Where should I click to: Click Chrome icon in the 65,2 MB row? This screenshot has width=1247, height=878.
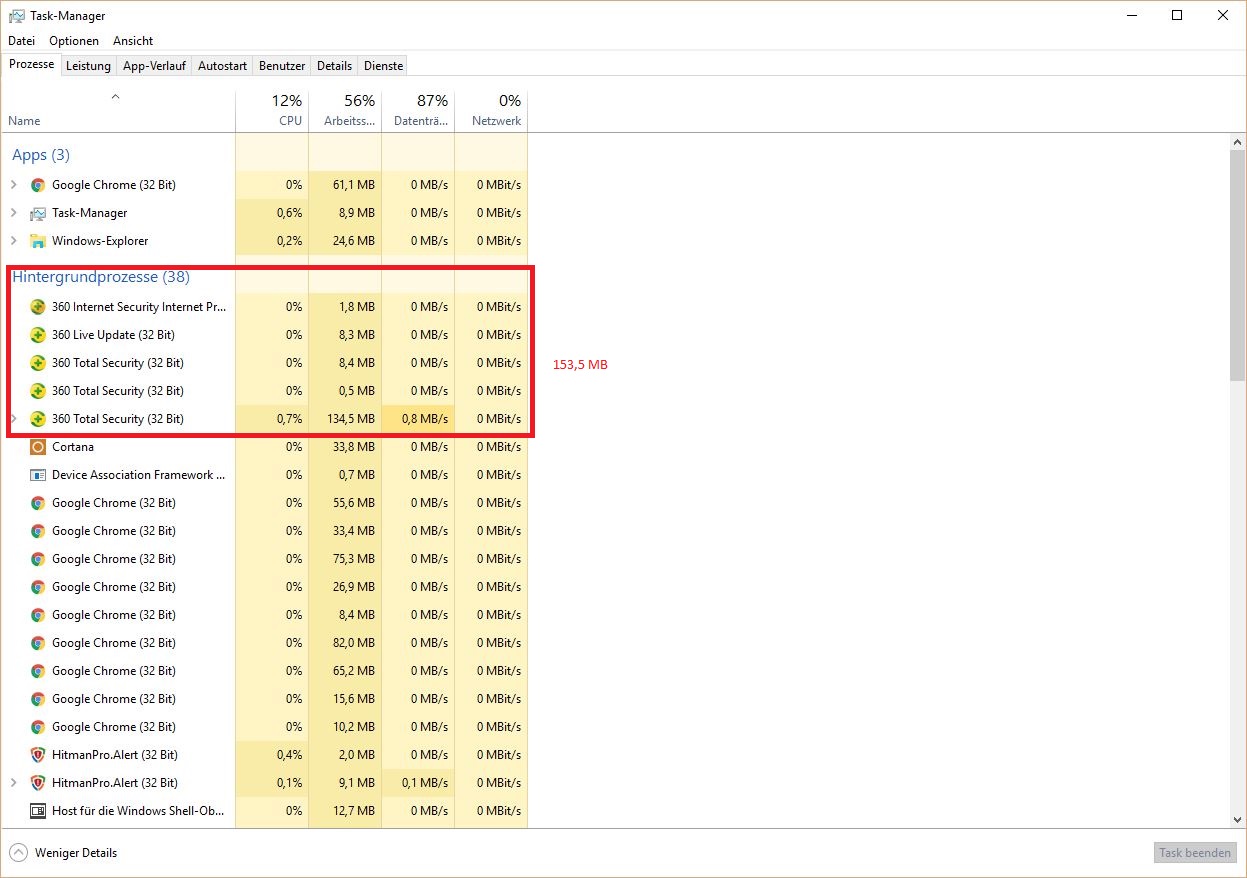click(38, 671)
